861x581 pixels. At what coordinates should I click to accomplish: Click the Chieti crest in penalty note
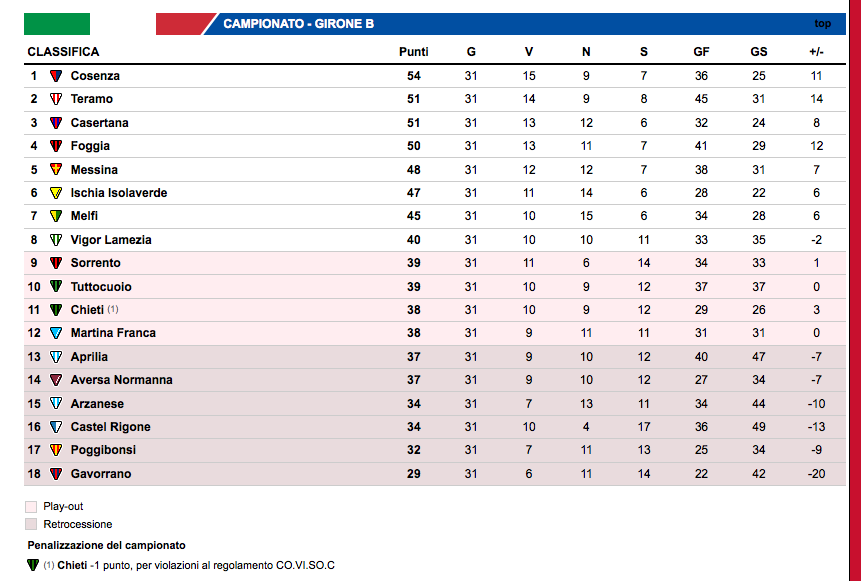click(33, 566)
